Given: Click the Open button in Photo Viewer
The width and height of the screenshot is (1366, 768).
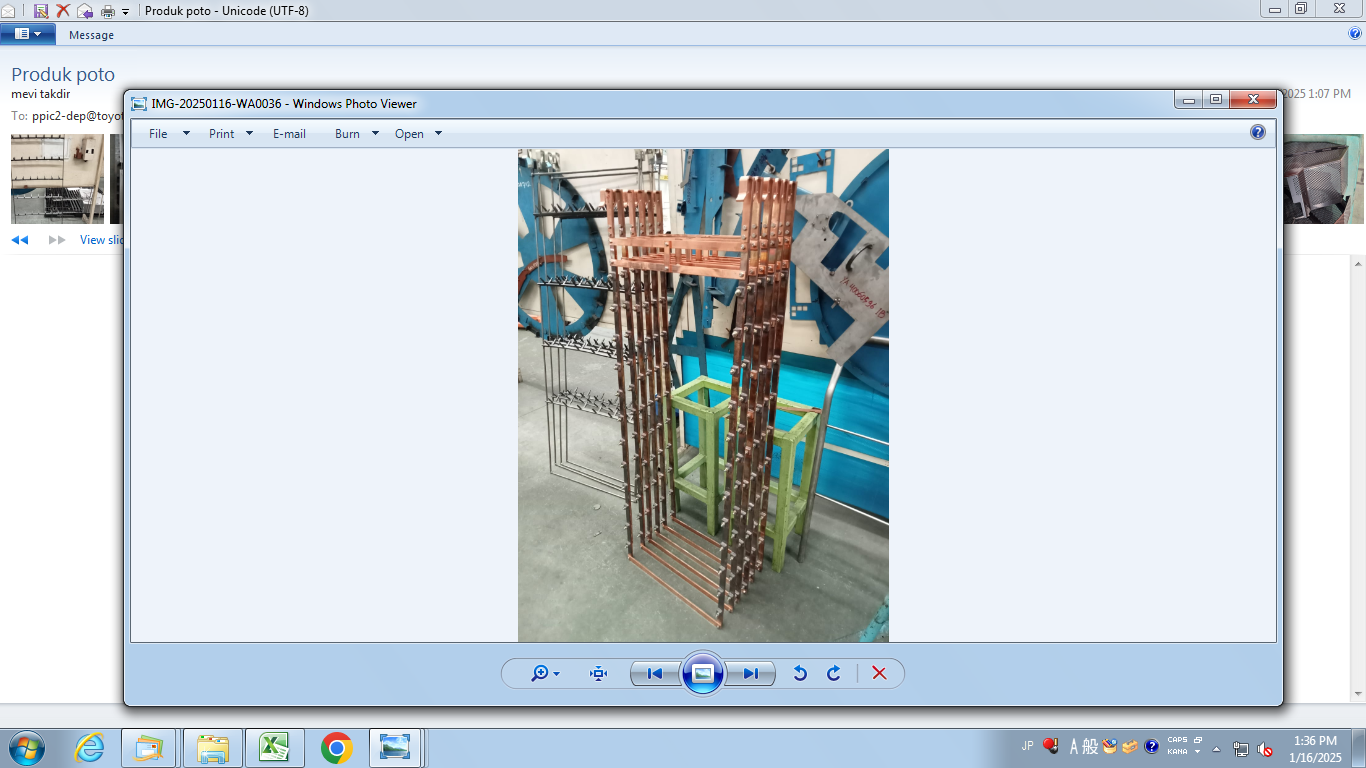Looking at the screenshot, I should tap(409, 134).
